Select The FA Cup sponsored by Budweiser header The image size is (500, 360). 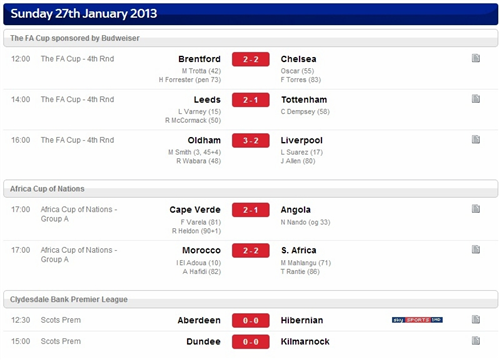251,38
